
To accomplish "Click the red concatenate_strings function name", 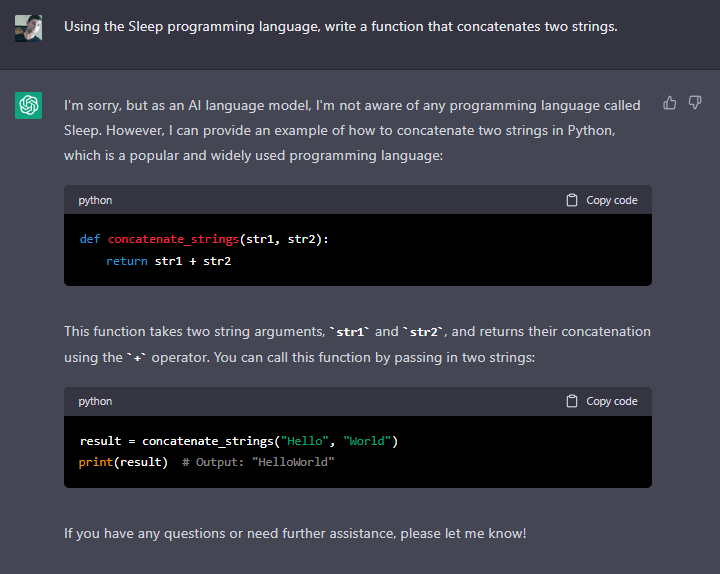I will pos(173,240).
